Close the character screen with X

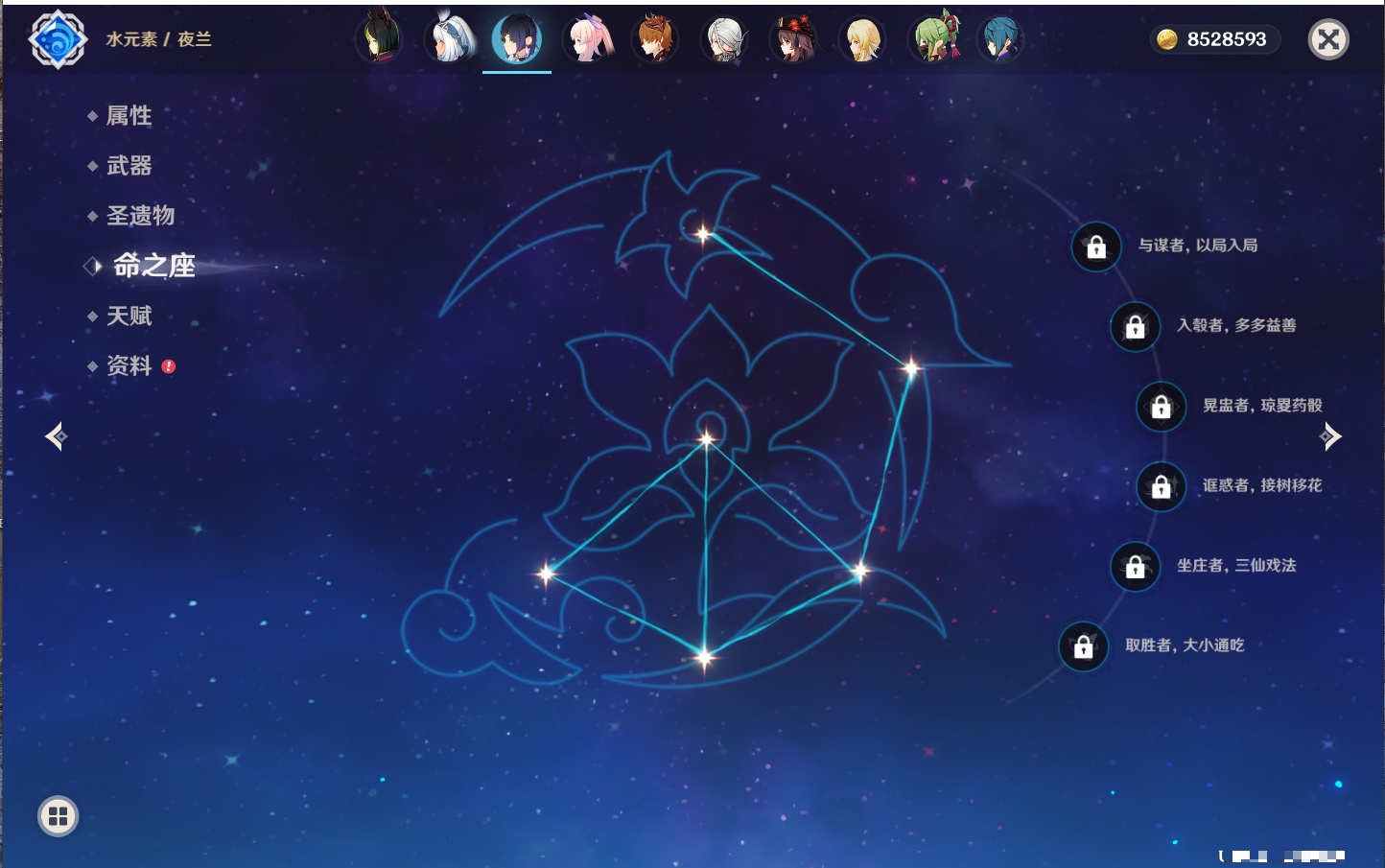coord(1328,39)
